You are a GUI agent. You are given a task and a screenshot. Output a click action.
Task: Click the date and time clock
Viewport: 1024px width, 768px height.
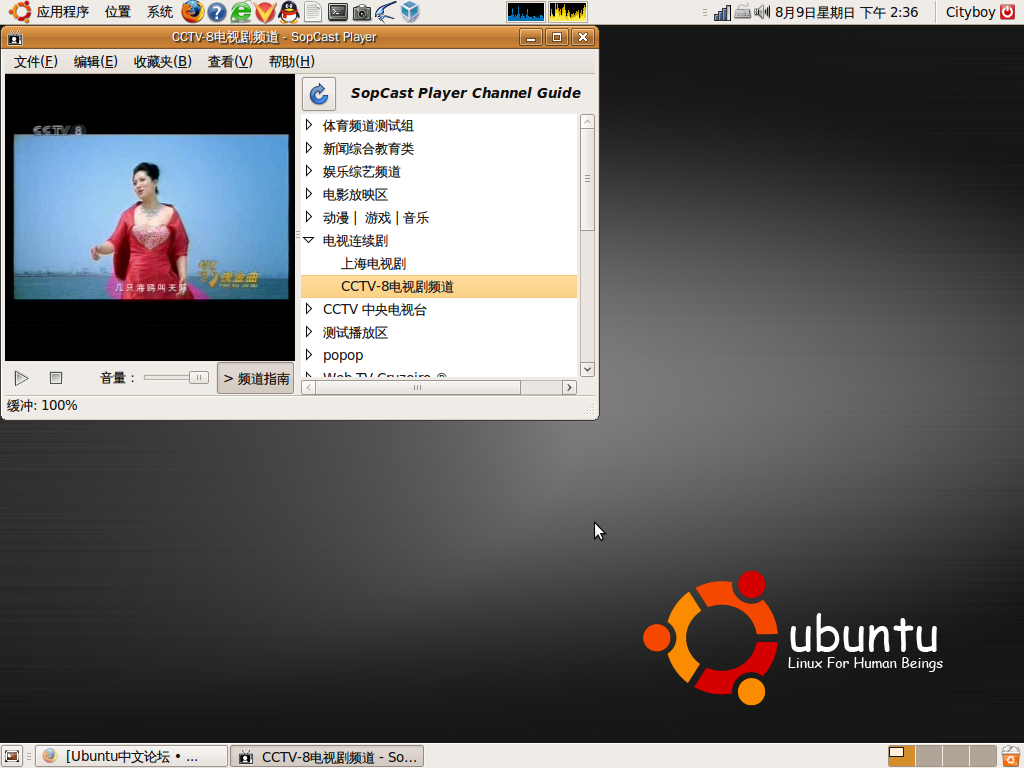(846, 12)
